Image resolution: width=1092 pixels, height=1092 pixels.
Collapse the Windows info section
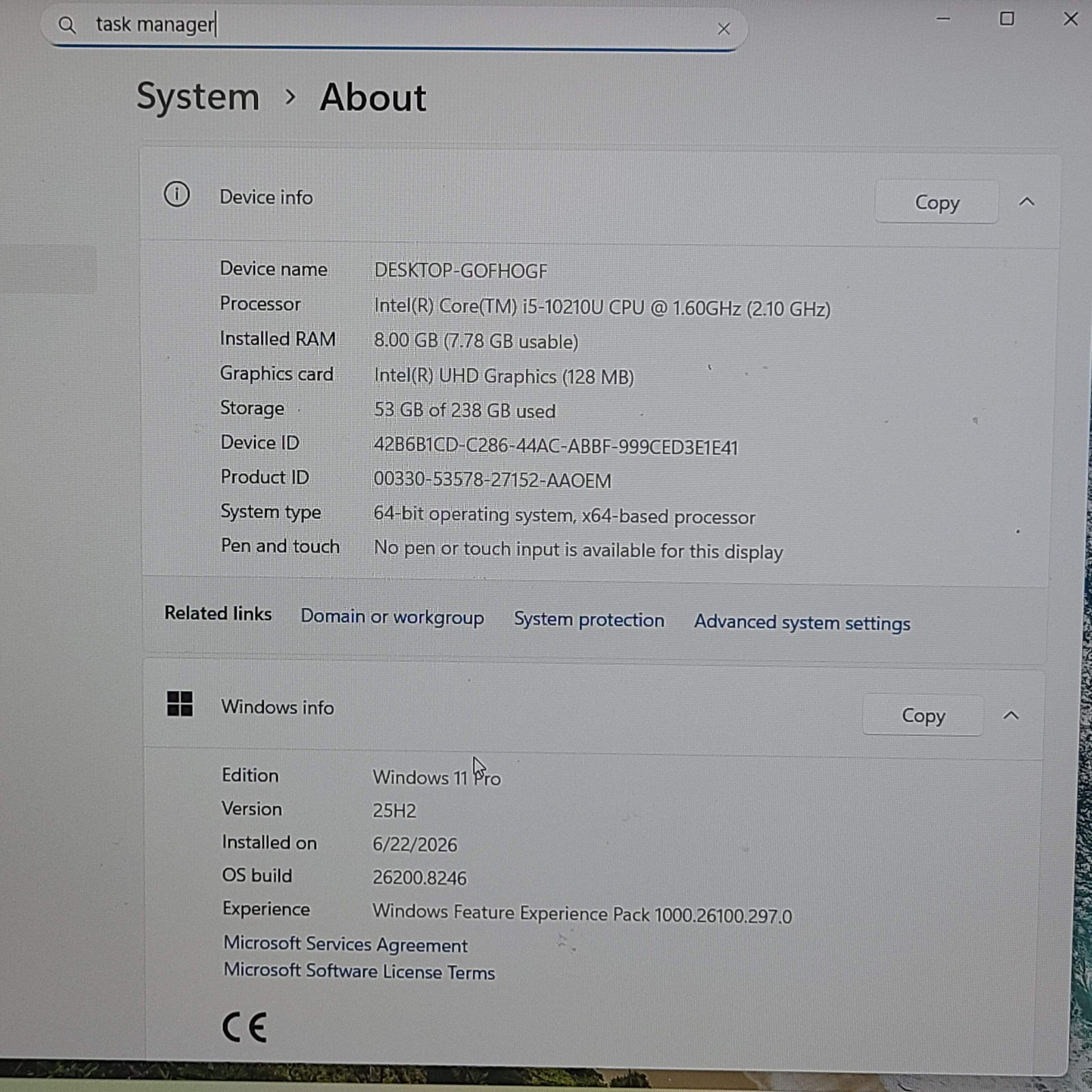pos(1011,715)
